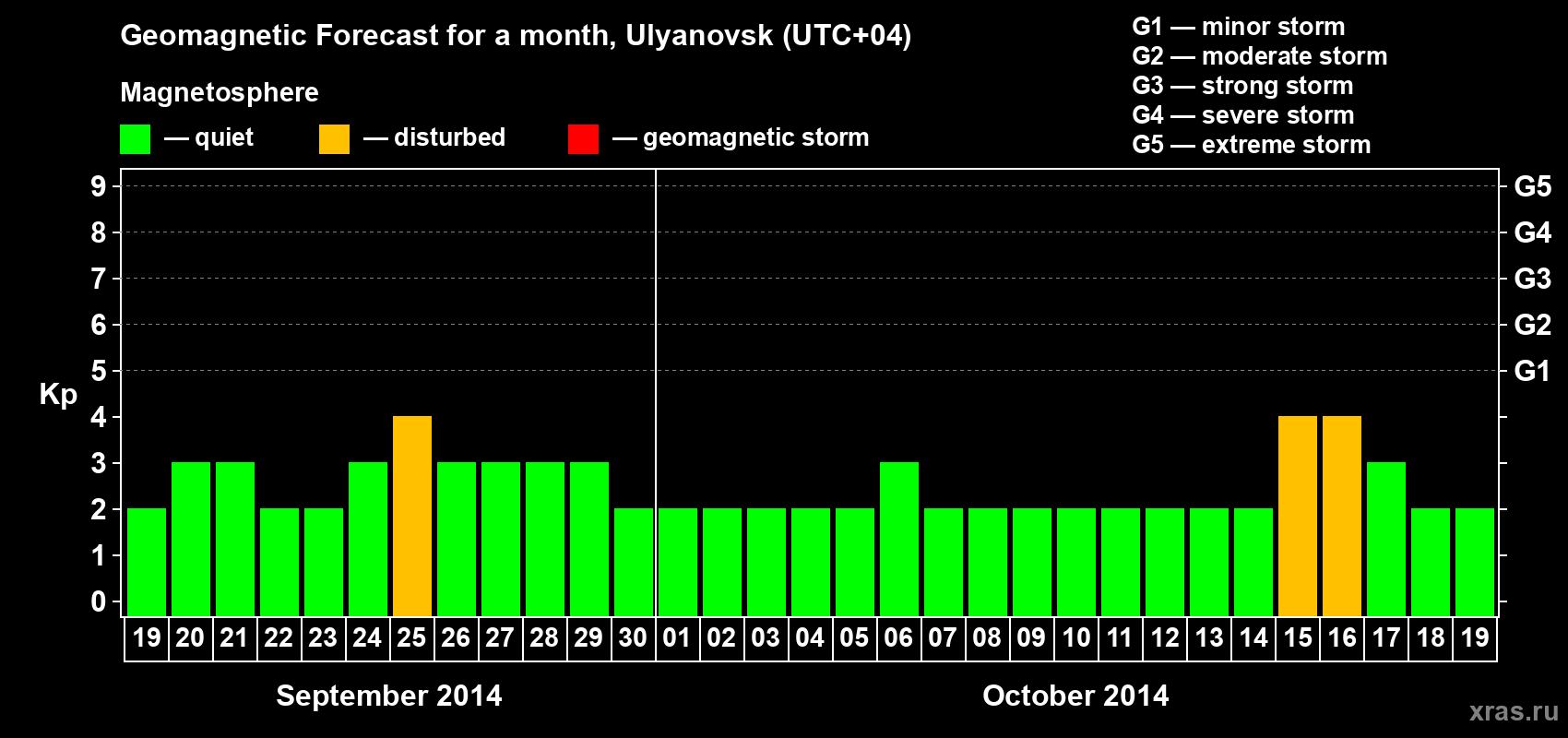1568x738 pixels.
Task: Click 'G5 — extreme storm' legend entry
Action: click(1251, 145)
